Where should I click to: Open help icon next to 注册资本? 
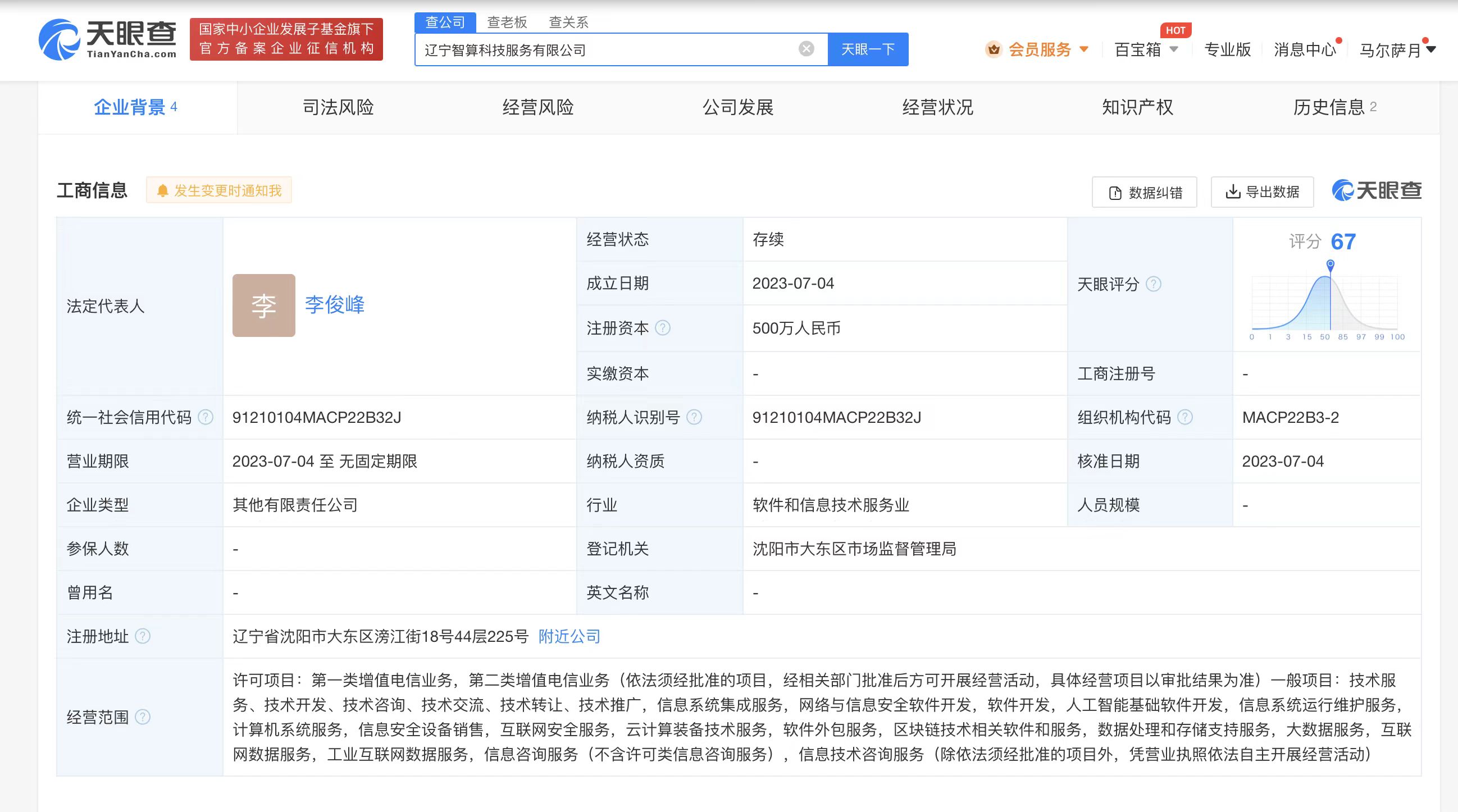(663, 327)
